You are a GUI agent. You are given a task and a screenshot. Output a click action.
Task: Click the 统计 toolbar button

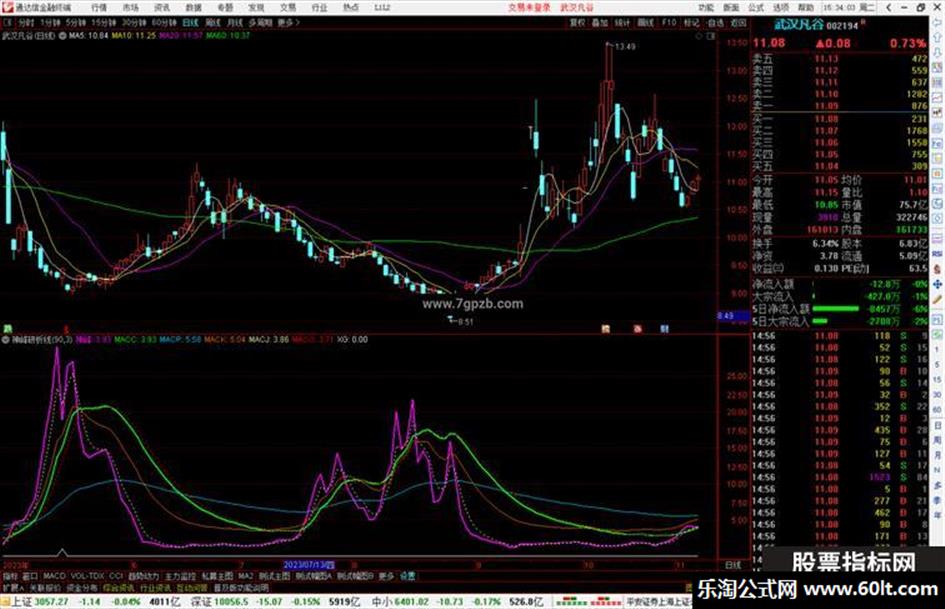click(x=623, y=22)
